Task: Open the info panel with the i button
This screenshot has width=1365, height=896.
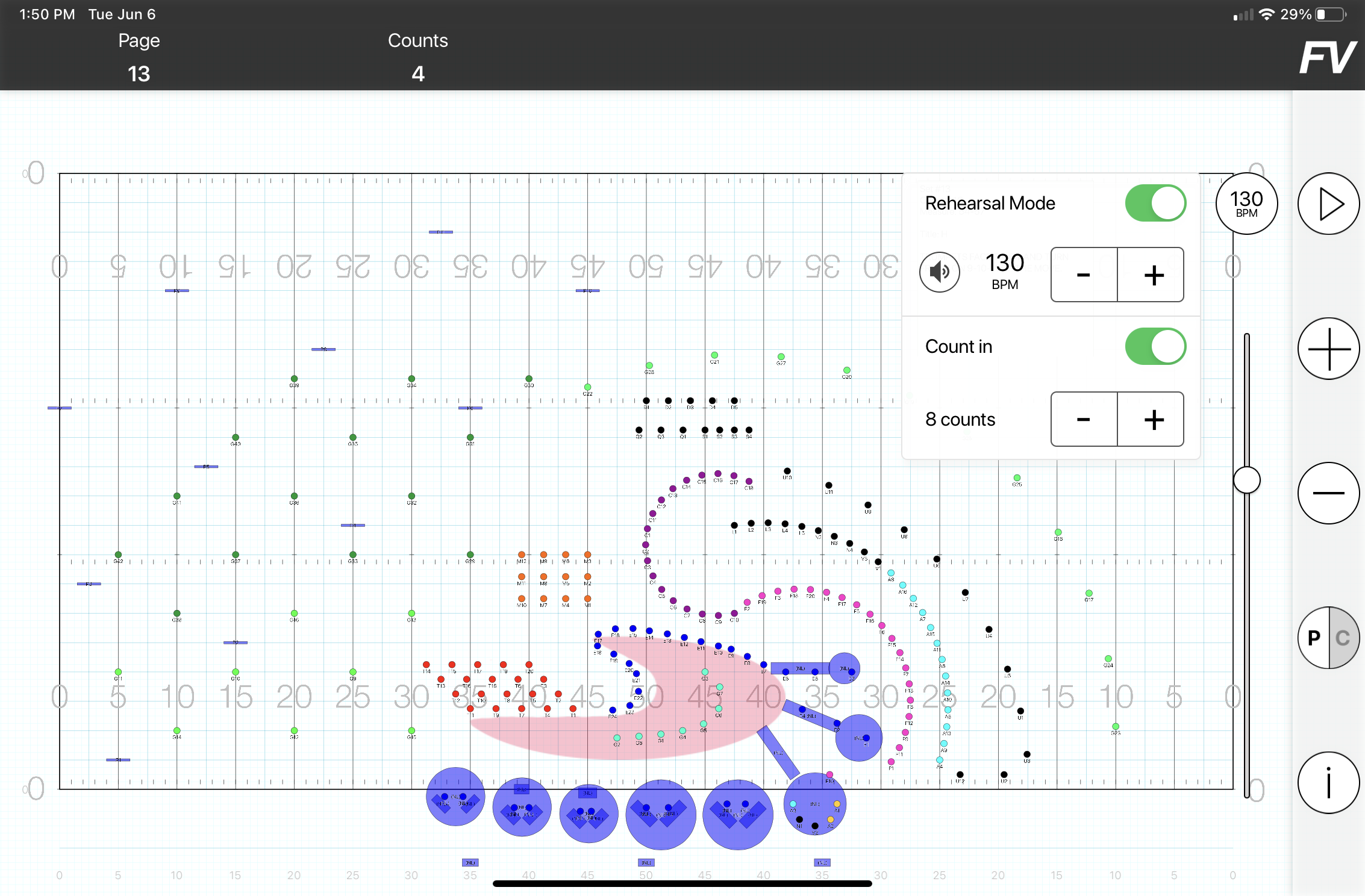Action: (x=1328, y=782)
